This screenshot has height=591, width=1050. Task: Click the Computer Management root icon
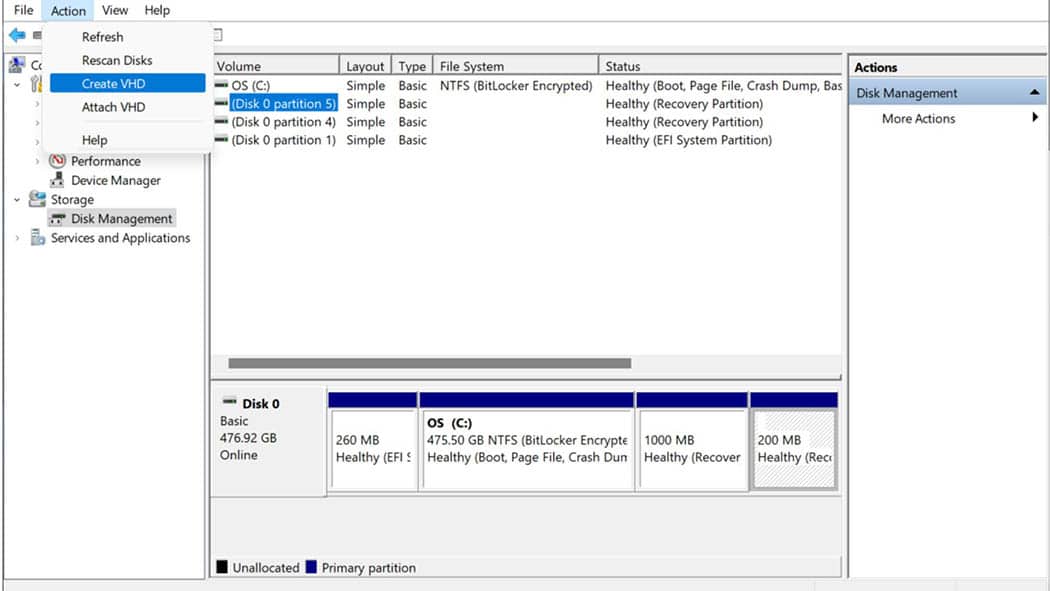(x=17, y=65)
